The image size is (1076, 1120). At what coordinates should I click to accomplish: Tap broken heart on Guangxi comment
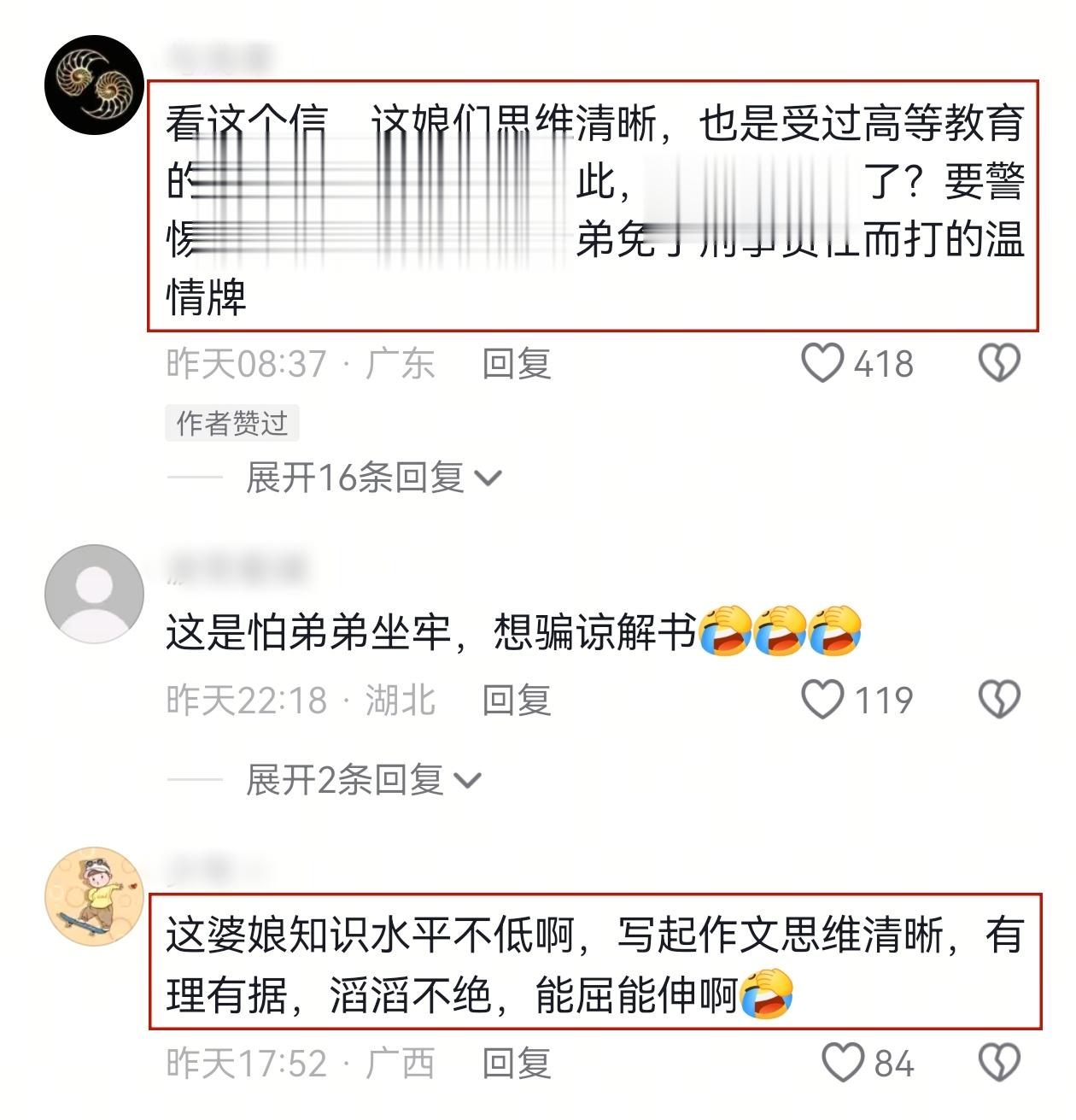(998, 1063)
